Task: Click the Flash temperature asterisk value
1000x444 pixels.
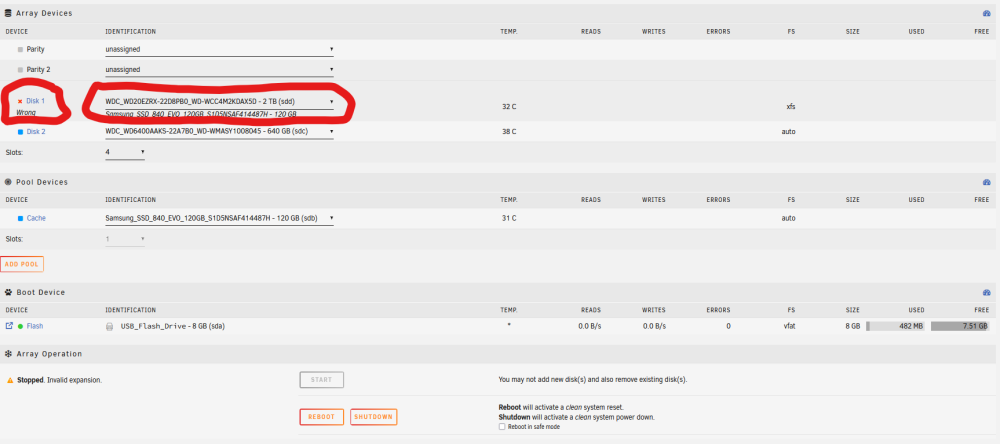Action: pos(509,325)
